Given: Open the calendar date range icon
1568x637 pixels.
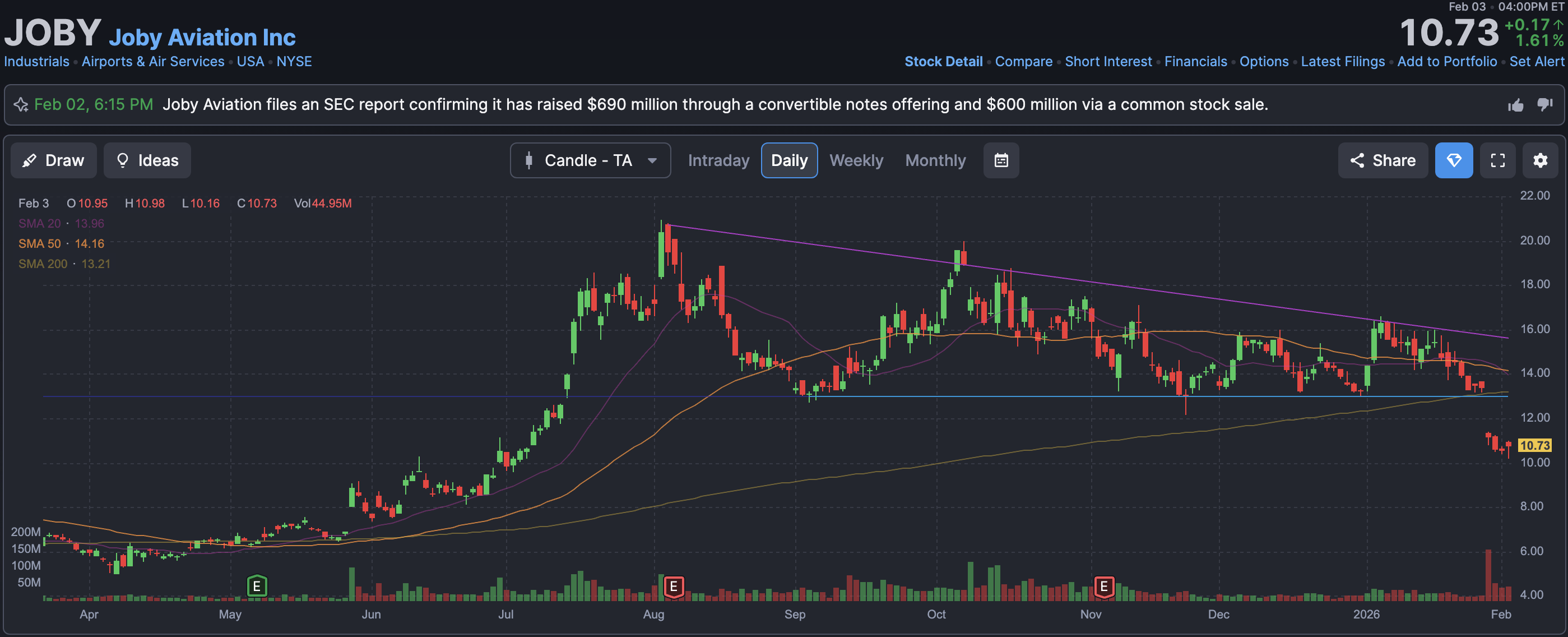Looking at the screenshot, I should (x=1001, y=160).
